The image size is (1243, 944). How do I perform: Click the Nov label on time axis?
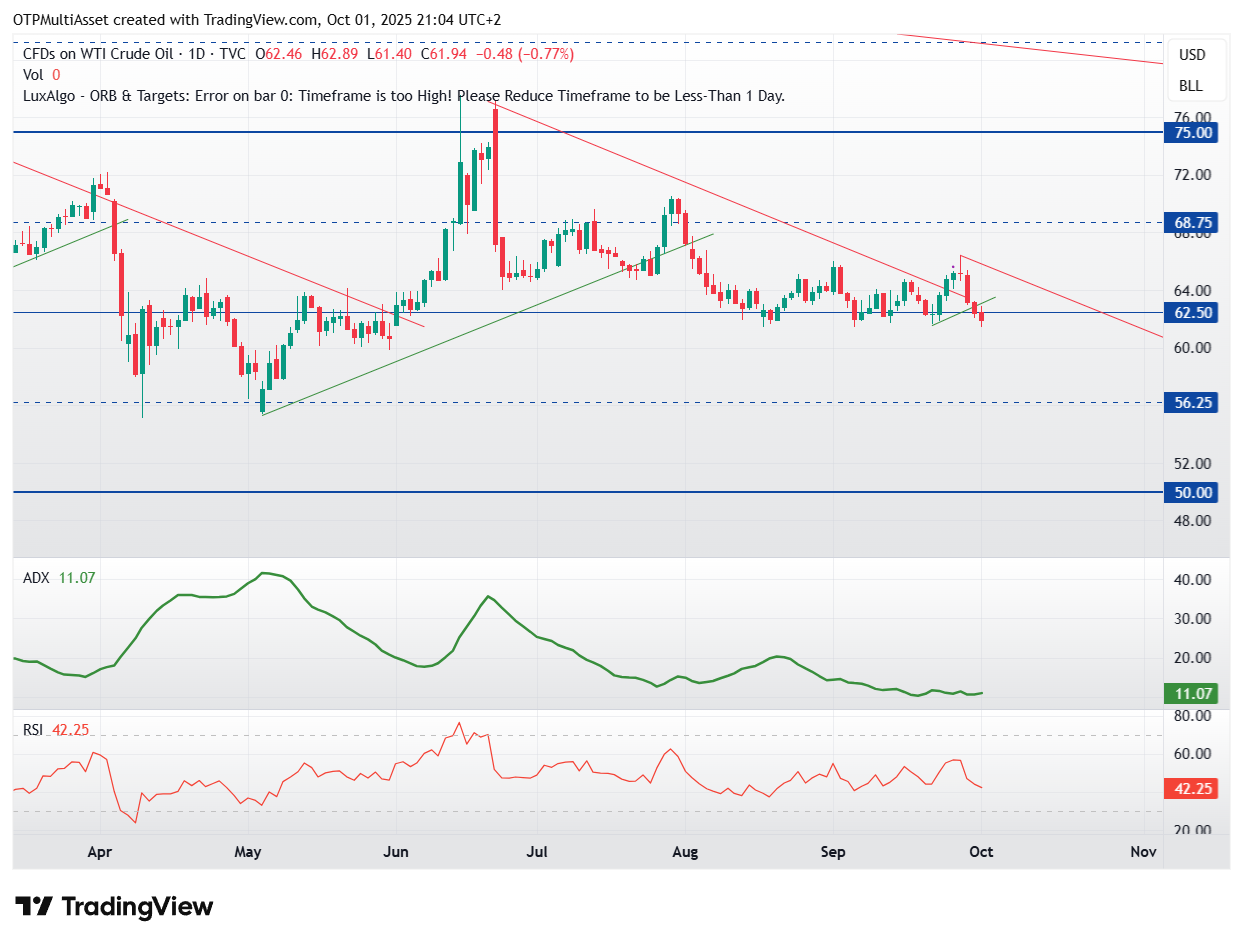point(1144,852)
